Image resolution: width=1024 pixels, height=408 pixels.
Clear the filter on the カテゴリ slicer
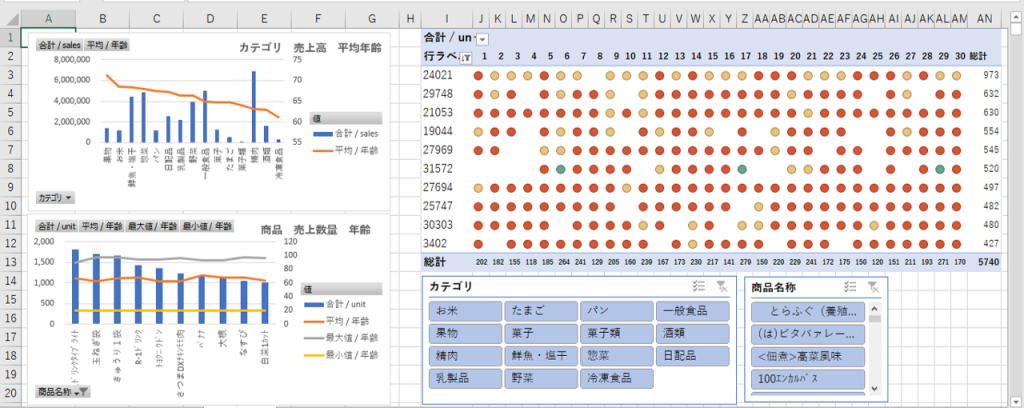[721, 286]
